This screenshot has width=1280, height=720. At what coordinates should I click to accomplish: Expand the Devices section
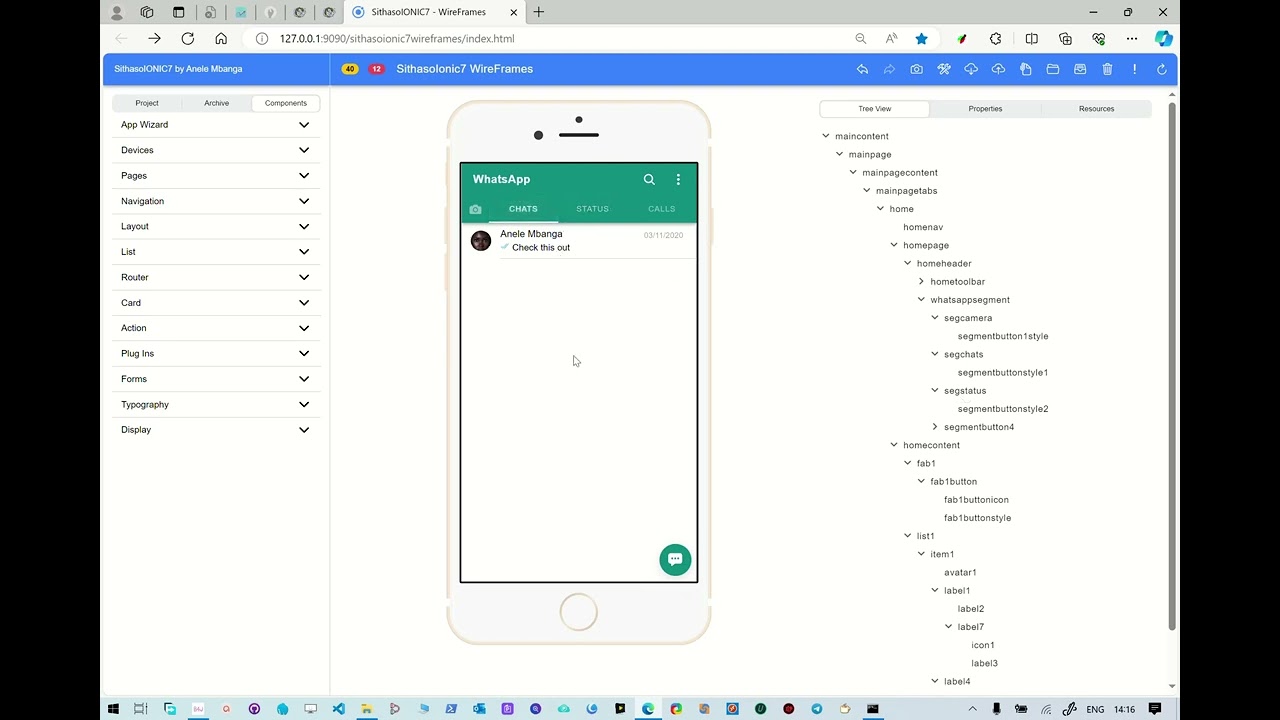216,150
